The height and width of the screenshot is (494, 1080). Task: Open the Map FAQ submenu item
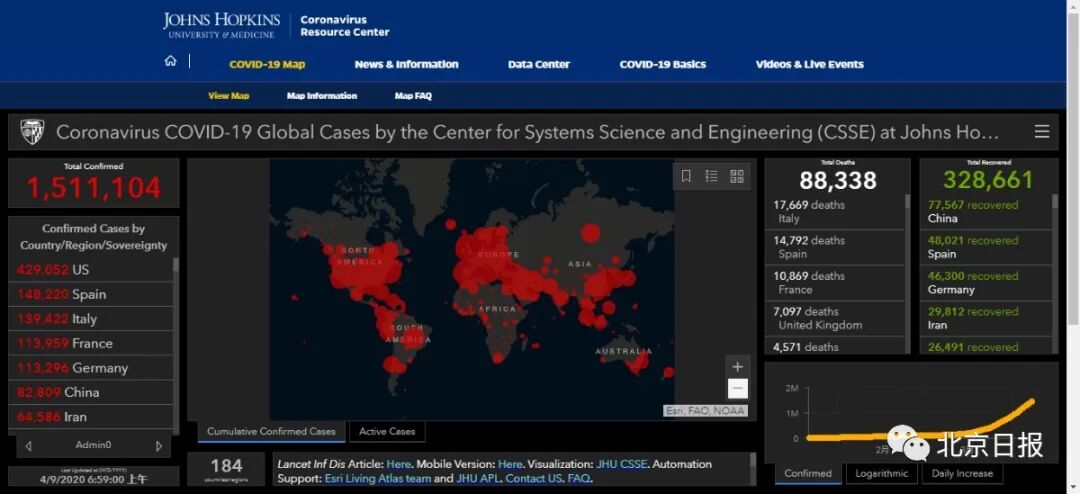tap(413, 96)
